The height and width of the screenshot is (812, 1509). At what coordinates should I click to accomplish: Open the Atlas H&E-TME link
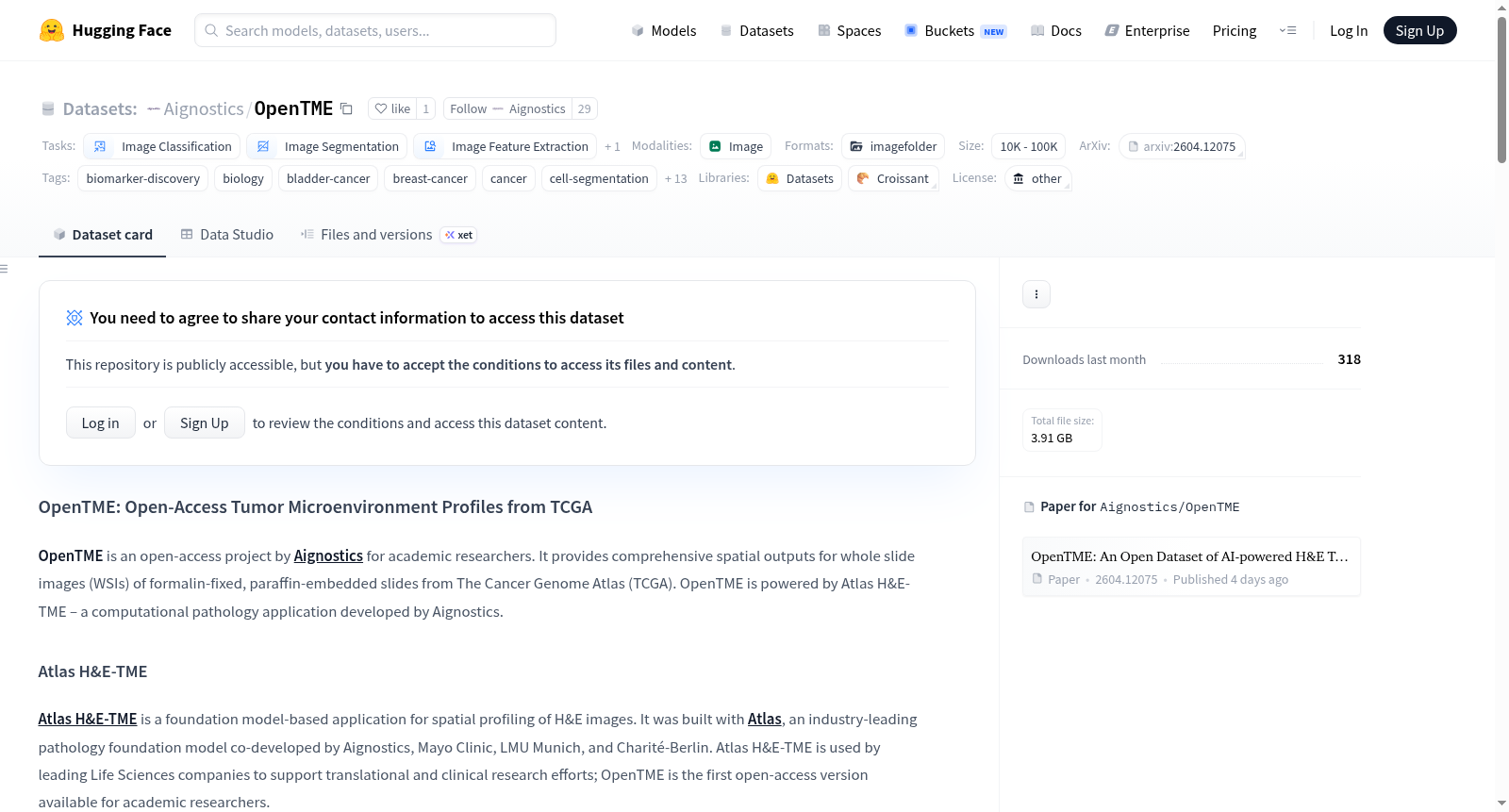click(88, 719)
